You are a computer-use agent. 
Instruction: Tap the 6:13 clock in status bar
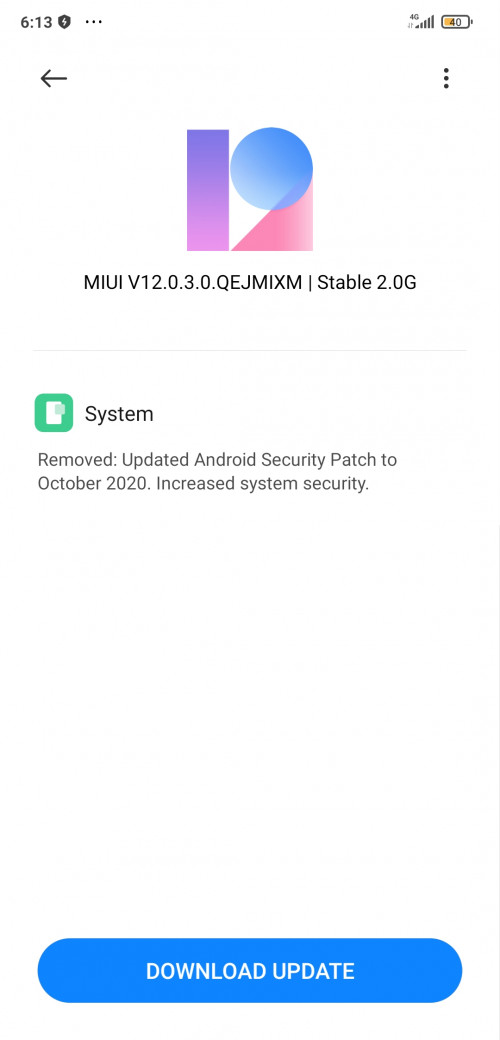point(36,22)
